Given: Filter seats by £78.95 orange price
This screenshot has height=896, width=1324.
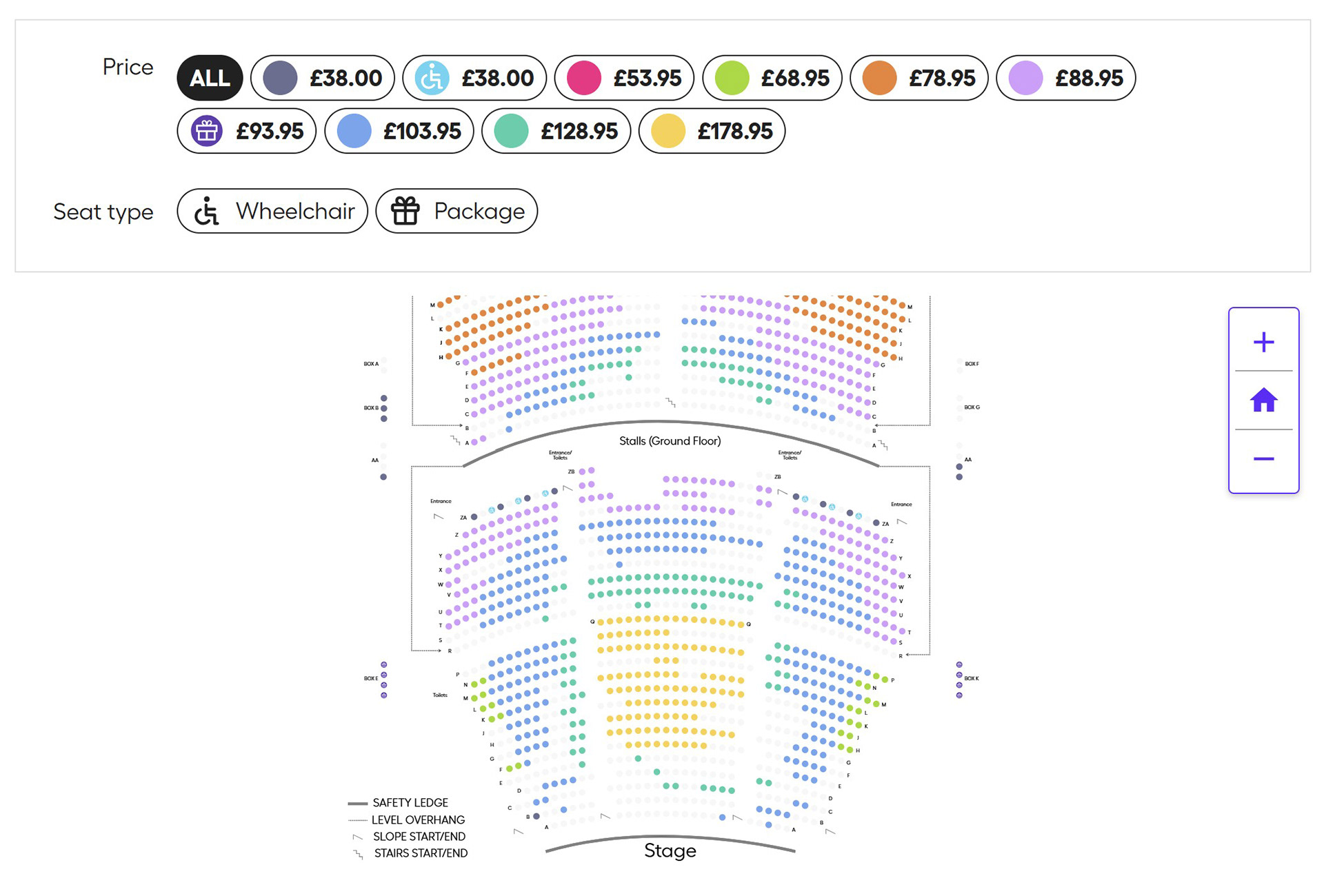Looking at the screenshot, I should point(919,78).
